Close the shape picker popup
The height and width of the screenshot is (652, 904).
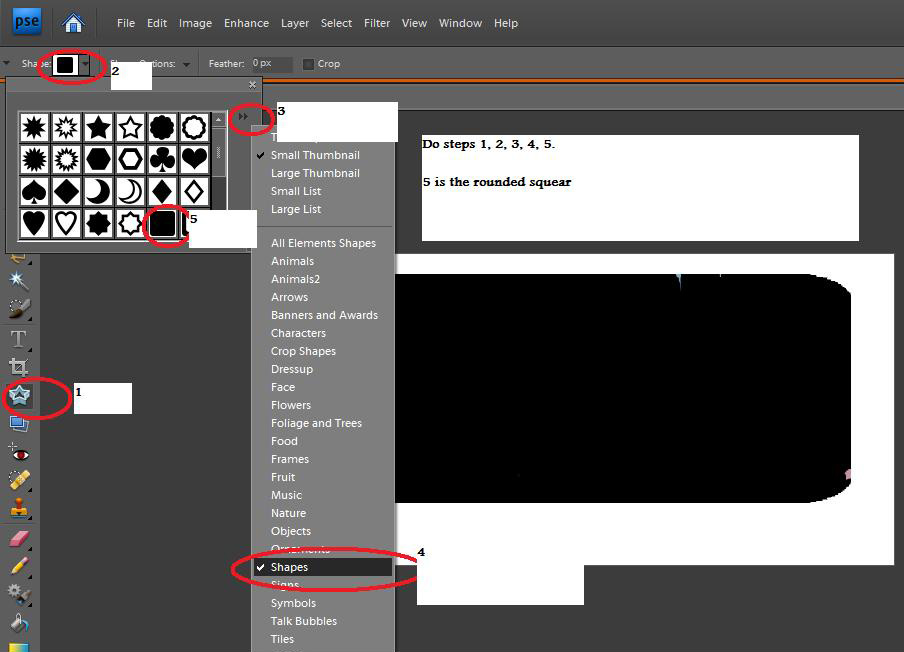(252, 85)
